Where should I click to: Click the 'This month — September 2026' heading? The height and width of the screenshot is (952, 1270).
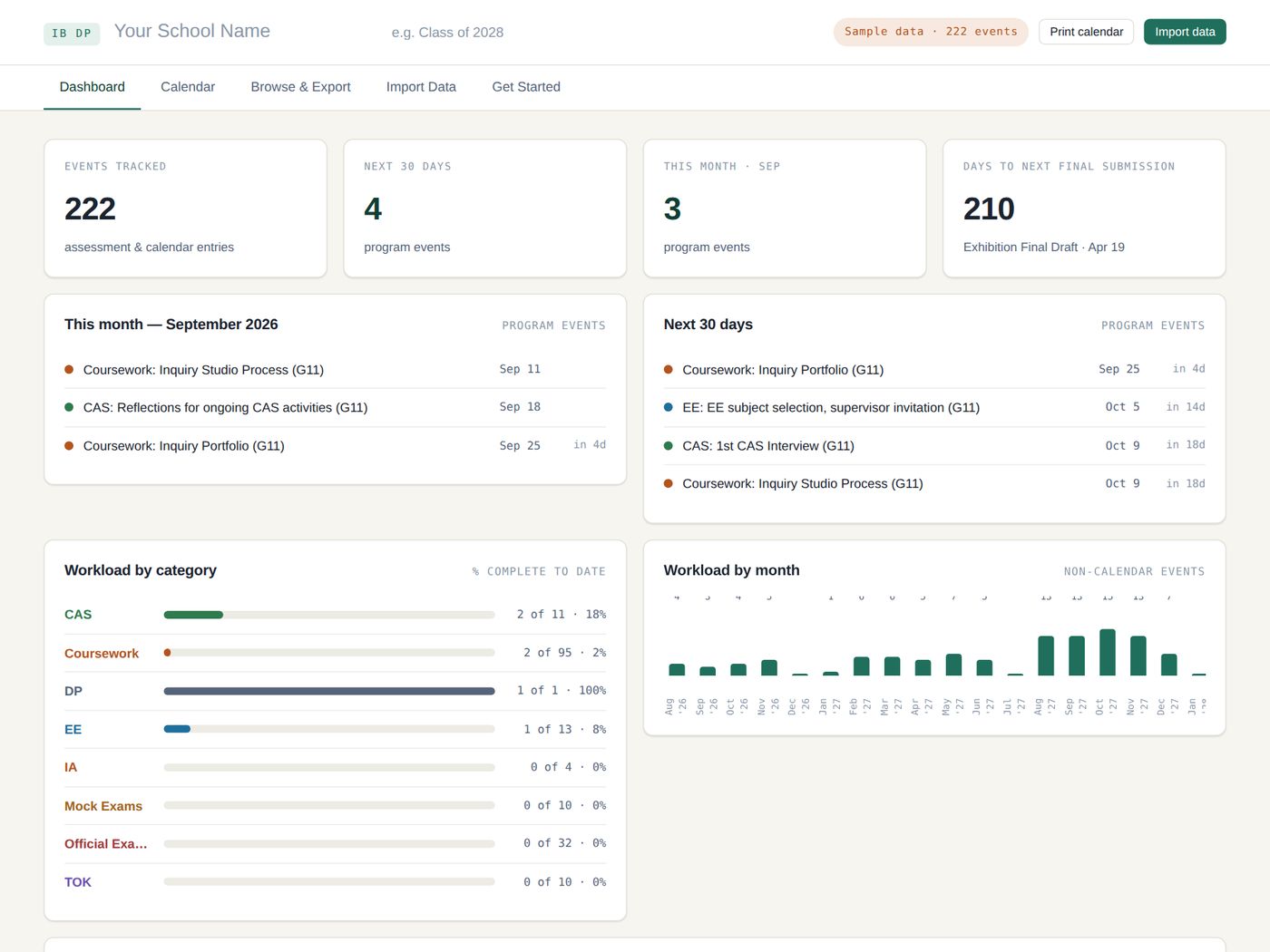click(171, 325)
